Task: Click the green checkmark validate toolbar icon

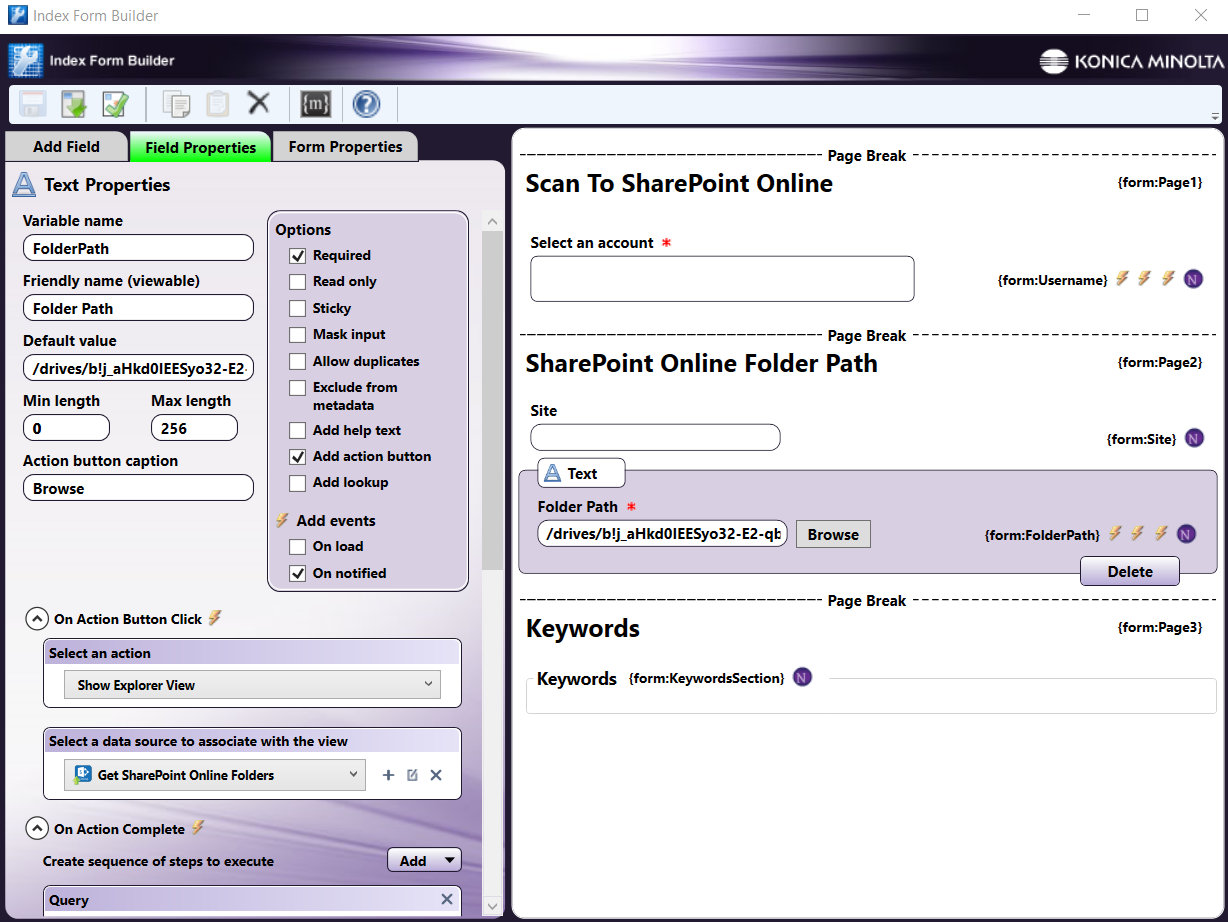Action: (115, 104)
